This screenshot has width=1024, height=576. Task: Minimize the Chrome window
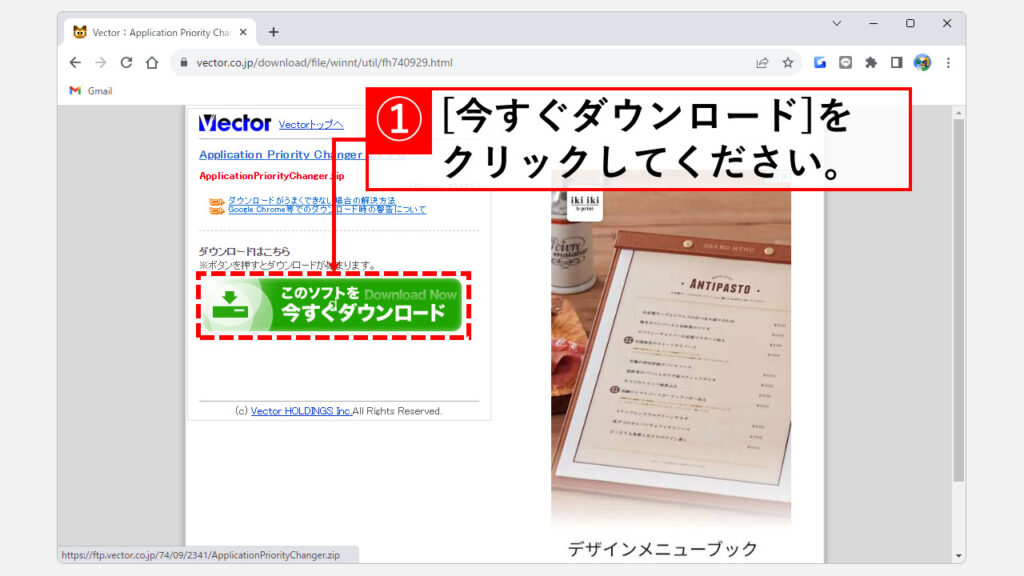tap(873, 24)
